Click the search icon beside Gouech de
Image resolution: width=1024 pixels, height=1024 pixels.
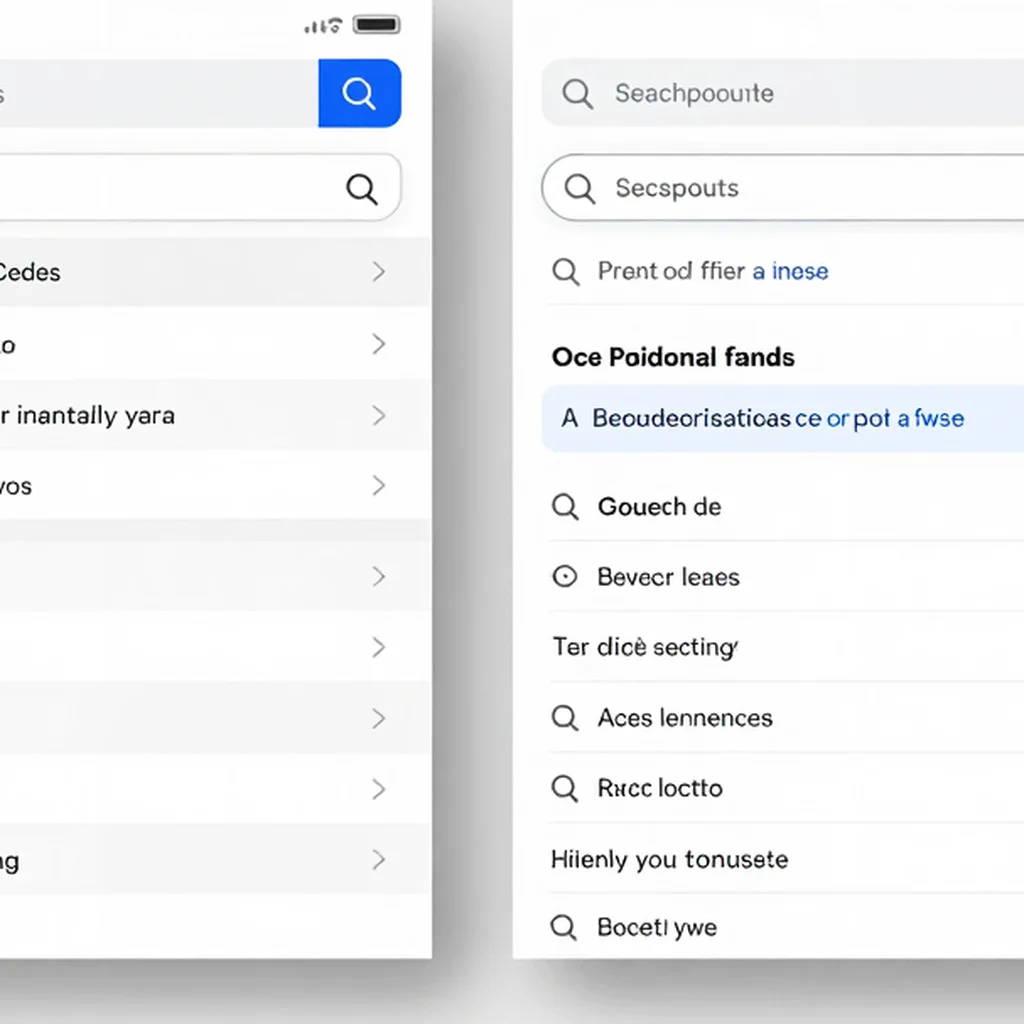pos(566,507)
